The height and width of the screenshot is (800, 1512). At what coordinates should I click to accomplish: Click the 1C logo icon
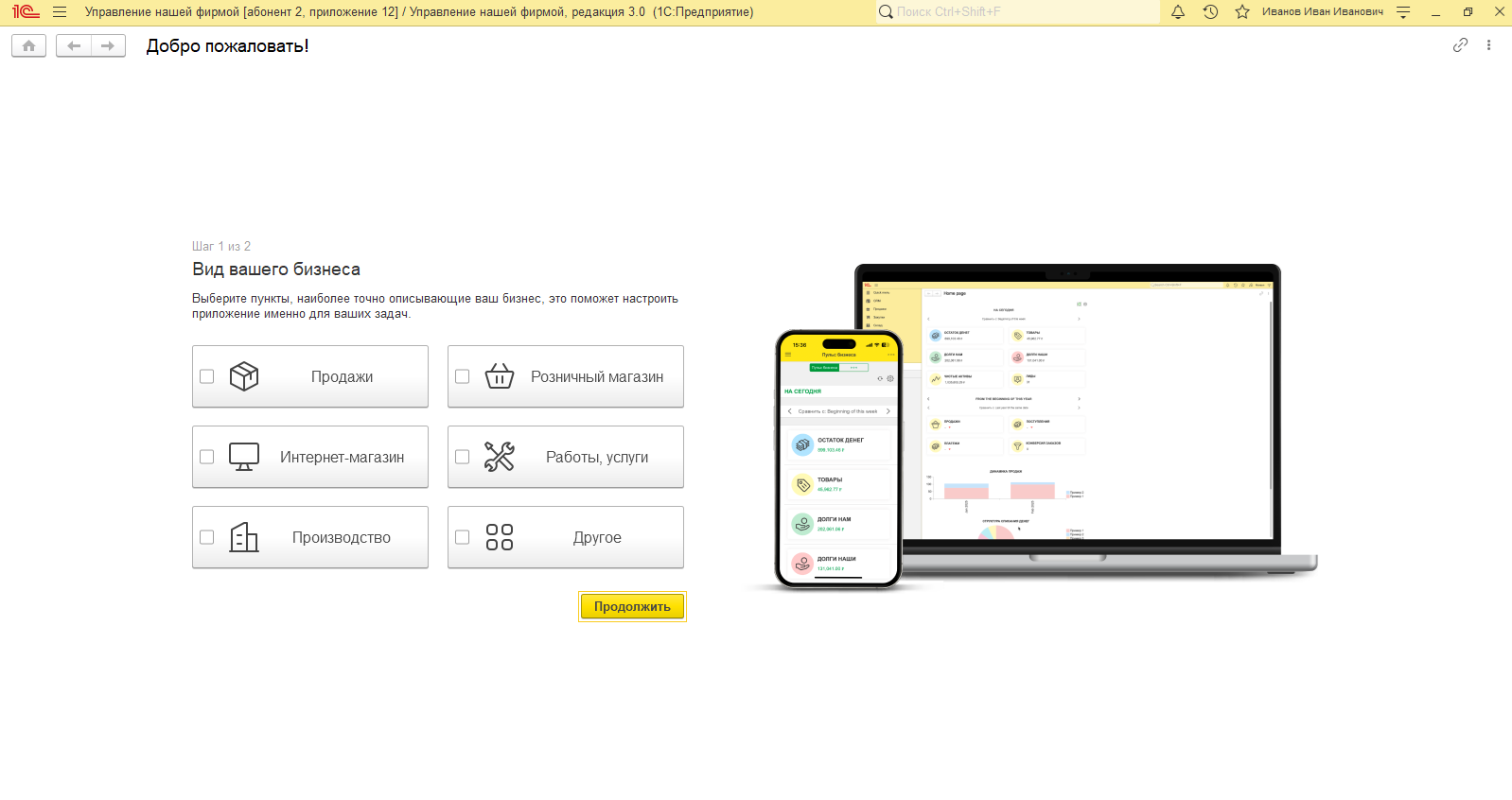[26, 12]
